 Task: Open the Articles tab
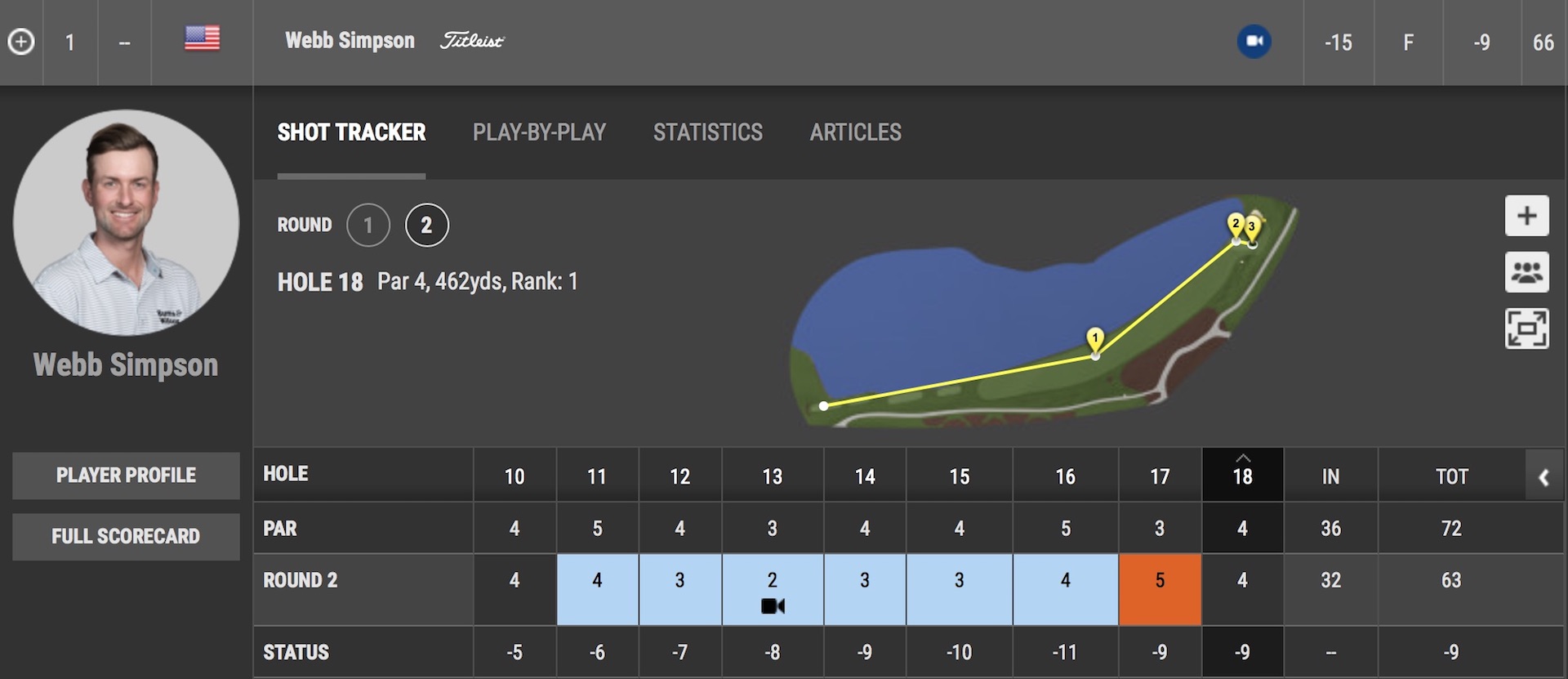pos(855,132)
